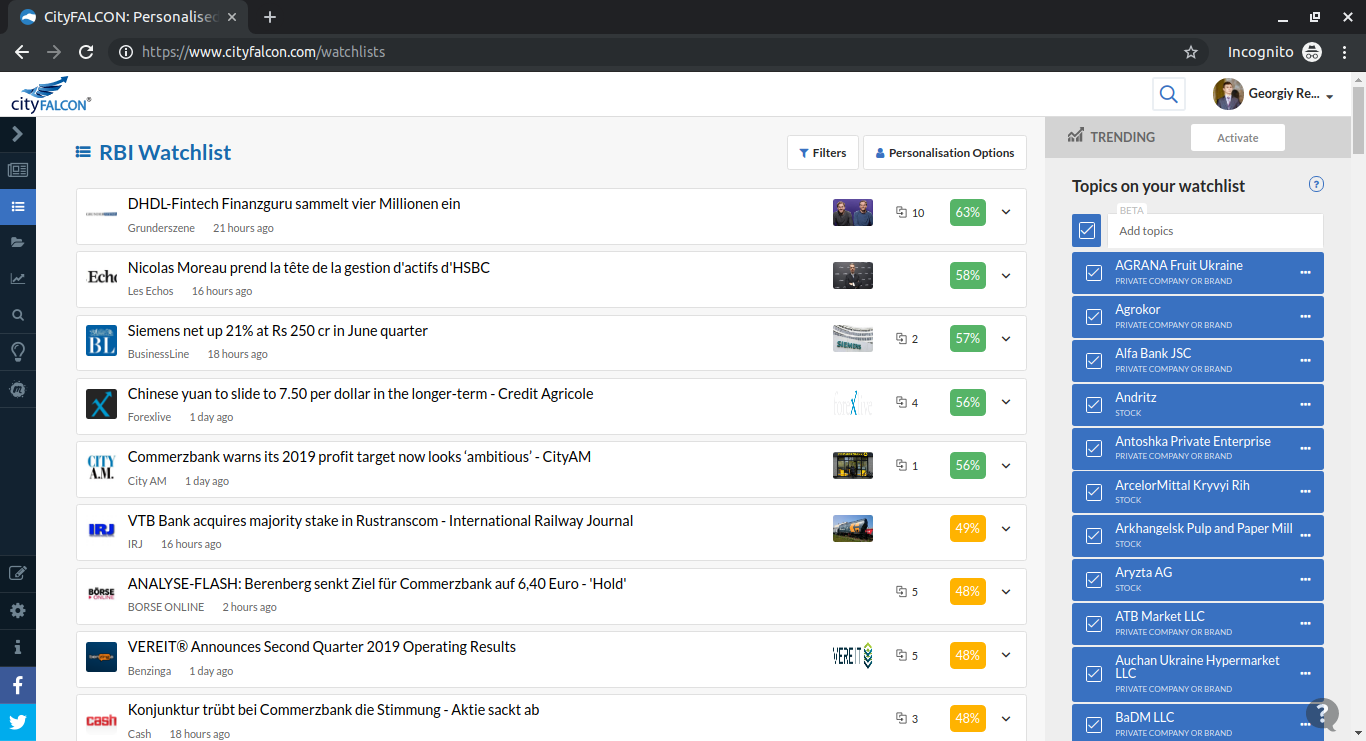Toggle the select-all topics checkbox
1366x741 pixels.
click(1087, 230)
